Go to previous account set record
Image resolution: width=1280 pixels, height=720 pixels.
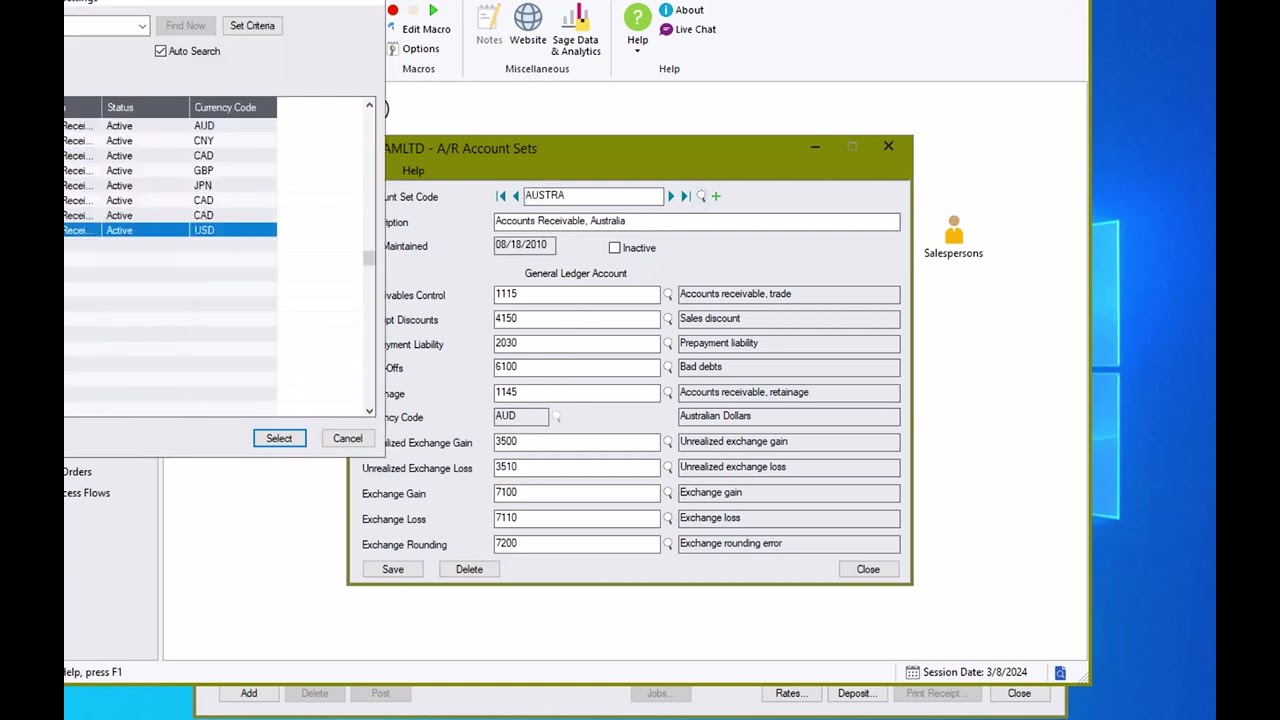click(515, 196)
